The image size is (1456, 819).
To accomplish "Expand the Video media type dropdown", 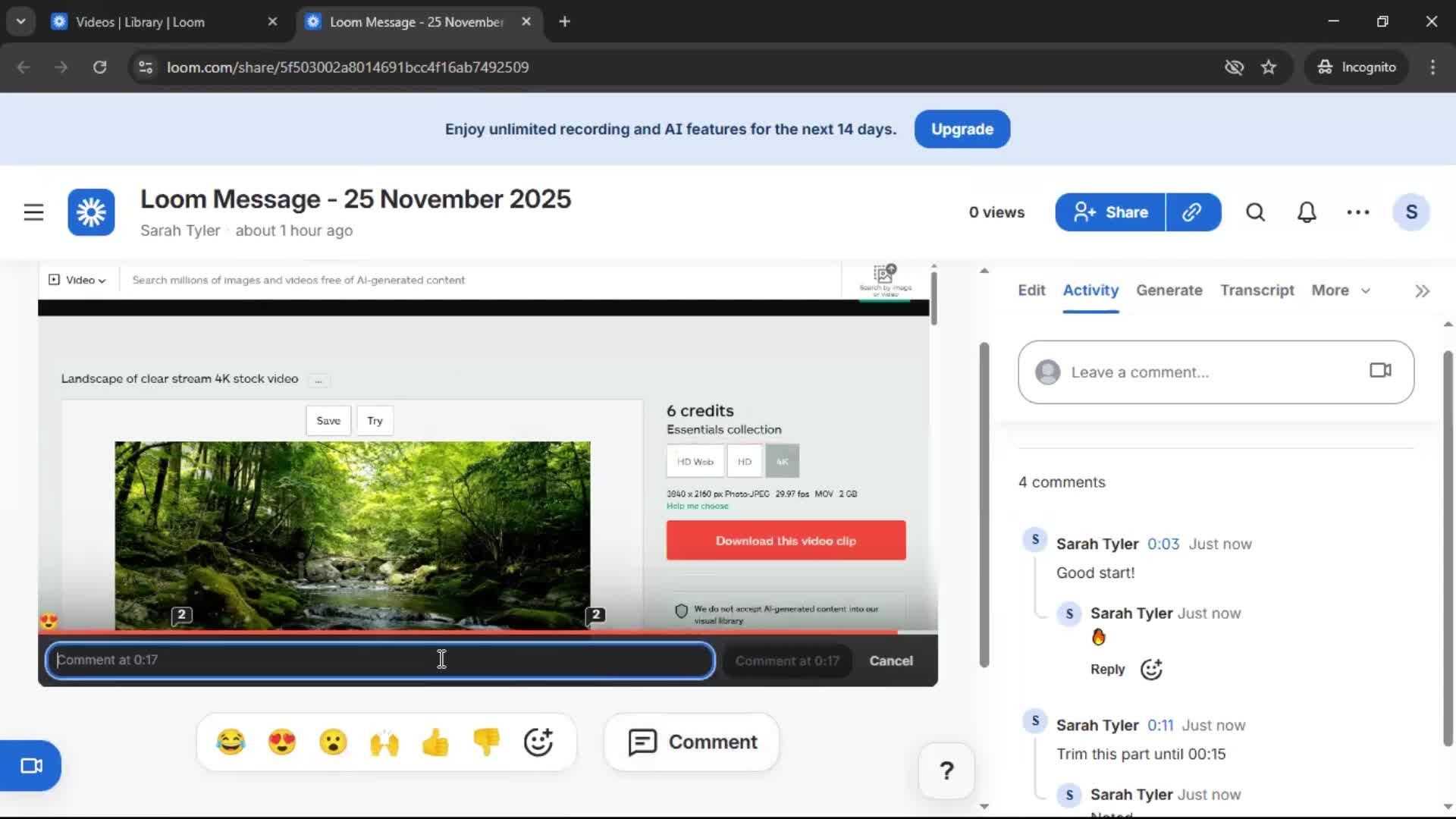I will coord(77,280).
